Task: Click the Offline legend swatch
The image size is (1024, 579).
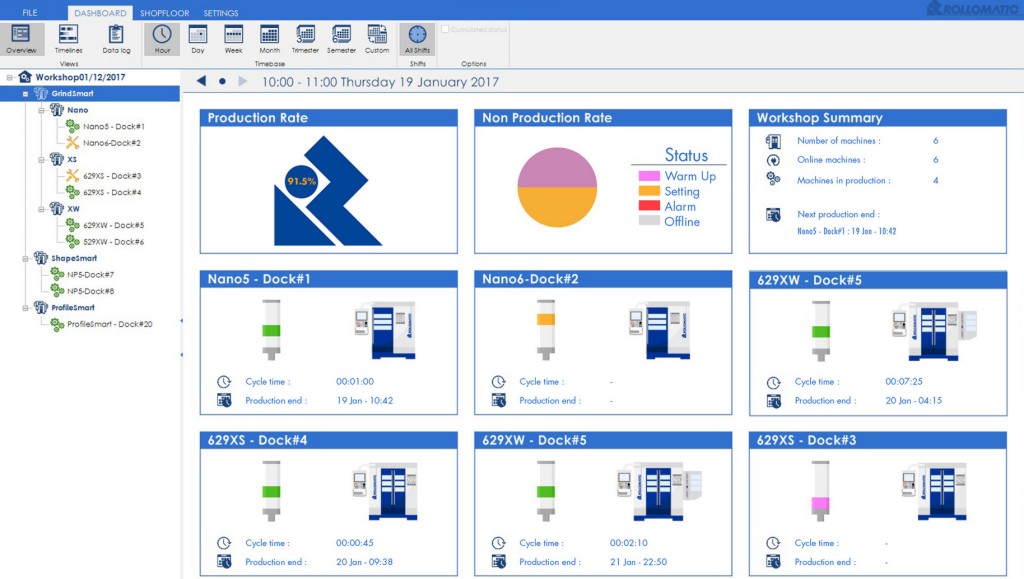Action: pos(649,221)
